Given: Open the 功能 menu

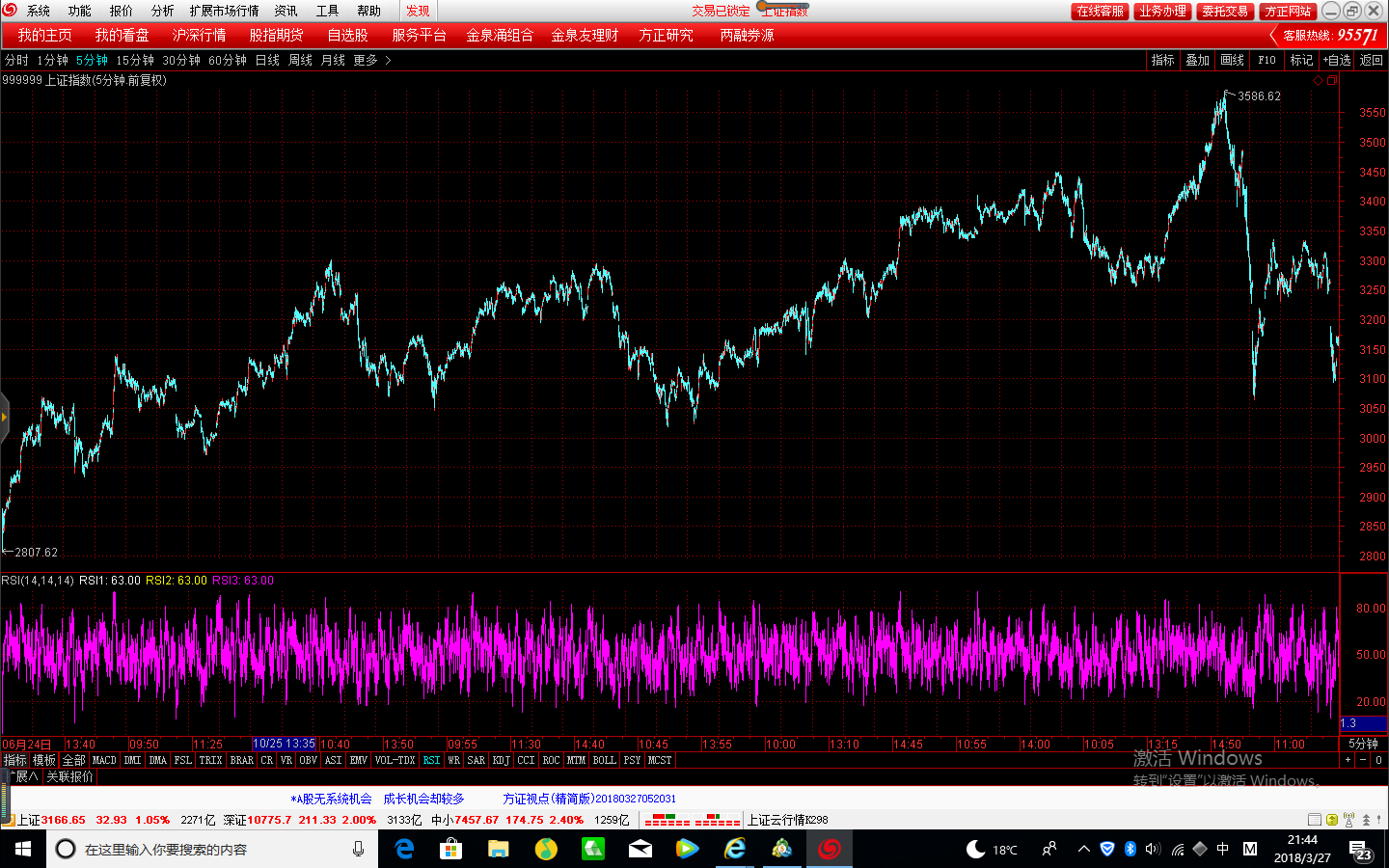Looking at the screenshot, I should coord(79,11).
